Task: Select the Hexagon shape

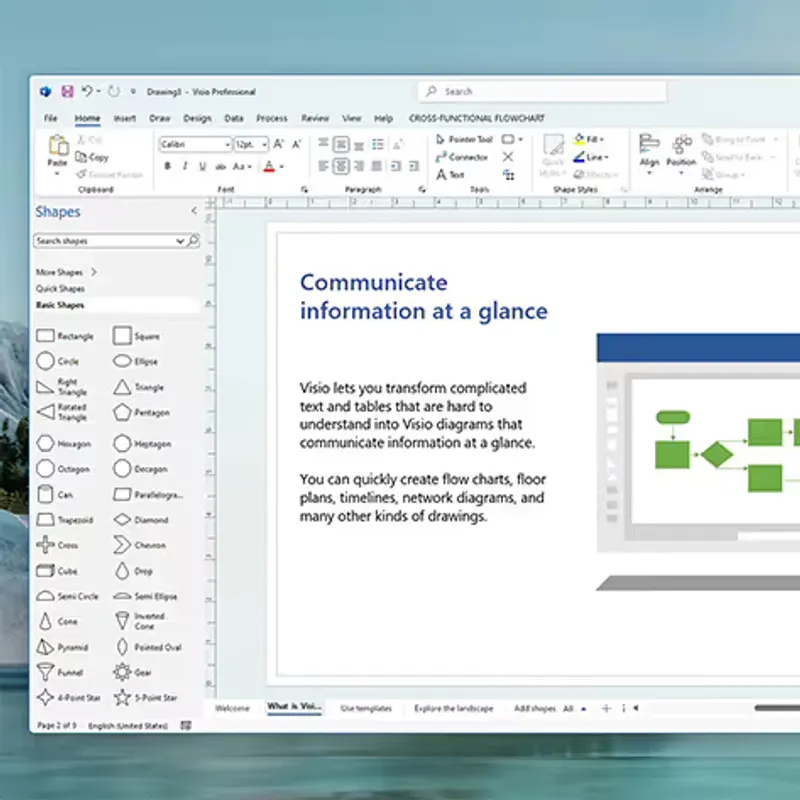Action: coord(64,443)
